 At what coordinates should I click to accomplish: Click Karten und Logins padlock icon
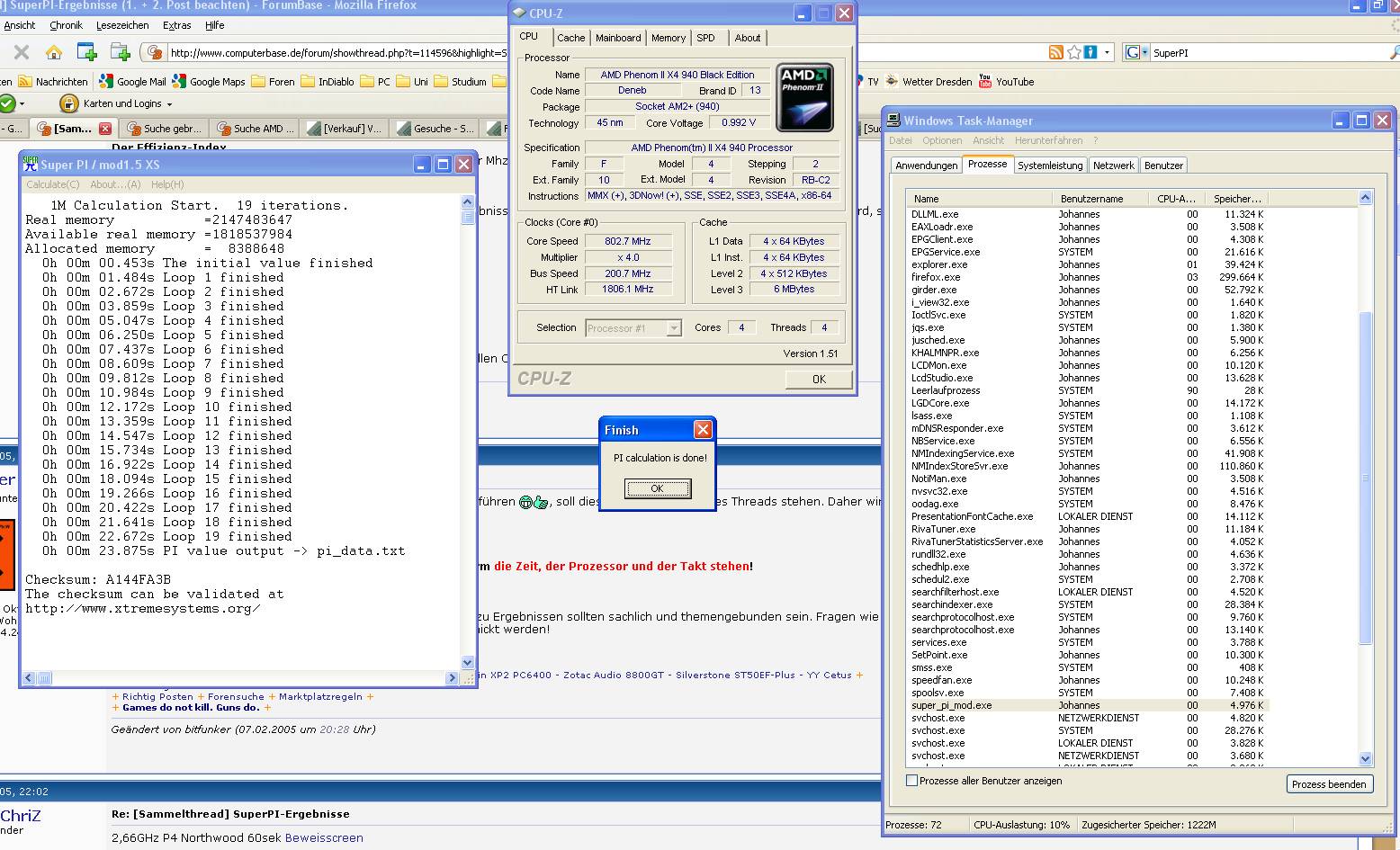click(69, 103)
